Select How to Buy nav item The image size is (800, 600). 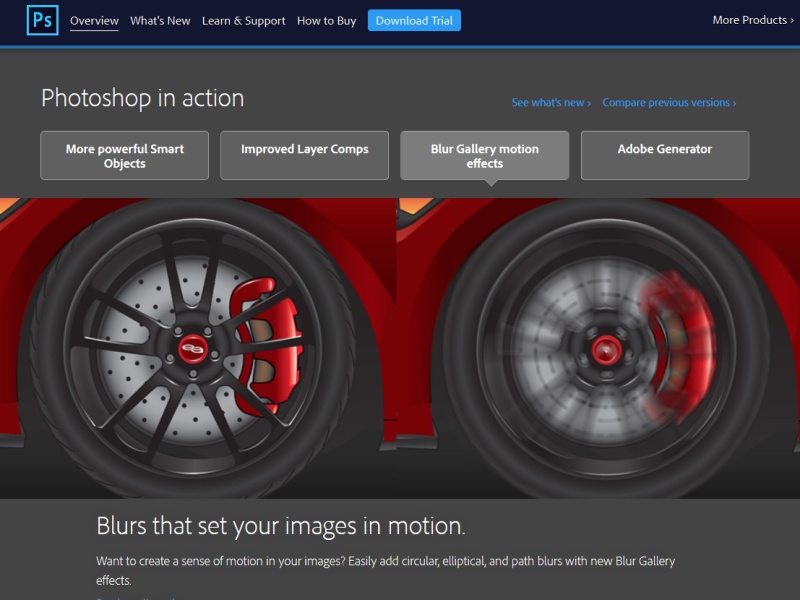(327, 21)
